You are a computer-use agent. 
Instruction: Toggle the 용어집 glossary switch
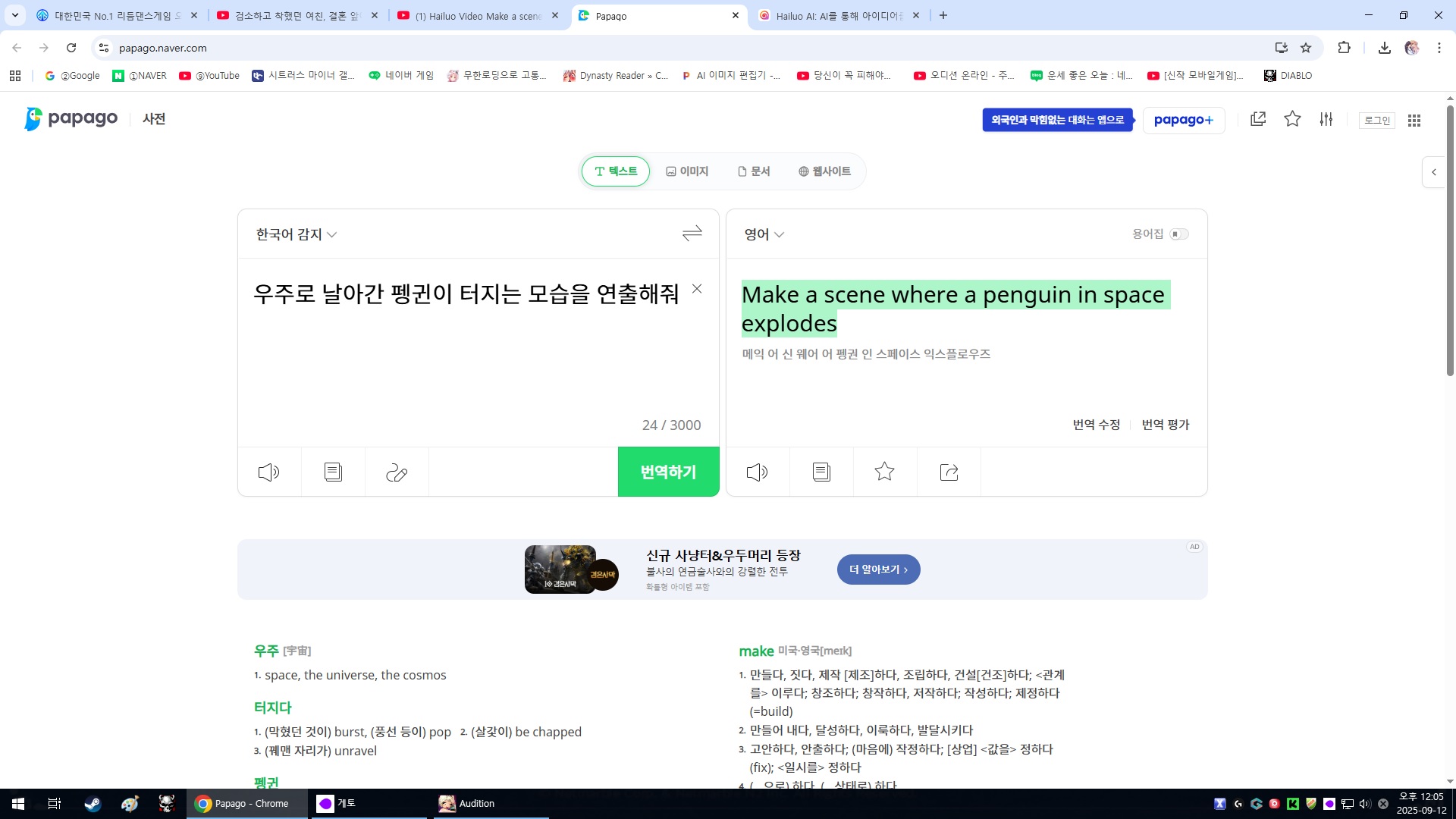coord(1178,234)
